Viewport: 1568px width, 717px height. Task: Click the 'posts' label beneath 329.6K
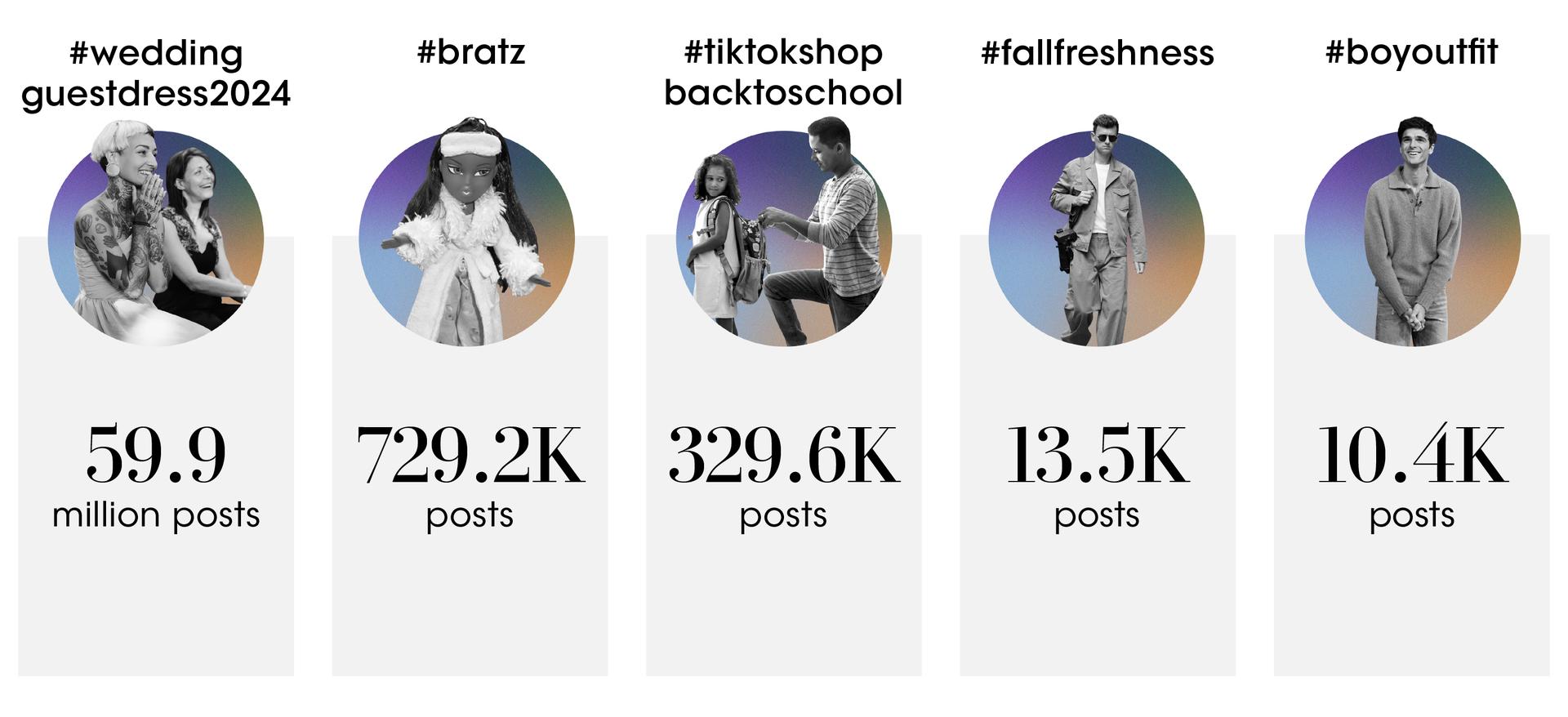point(783,517)
